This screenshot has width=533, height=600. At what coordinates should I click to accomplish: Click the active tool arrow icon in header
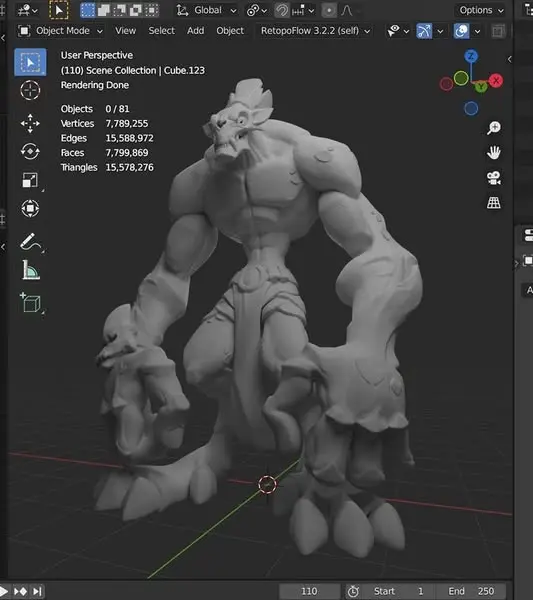coord(59,10)
